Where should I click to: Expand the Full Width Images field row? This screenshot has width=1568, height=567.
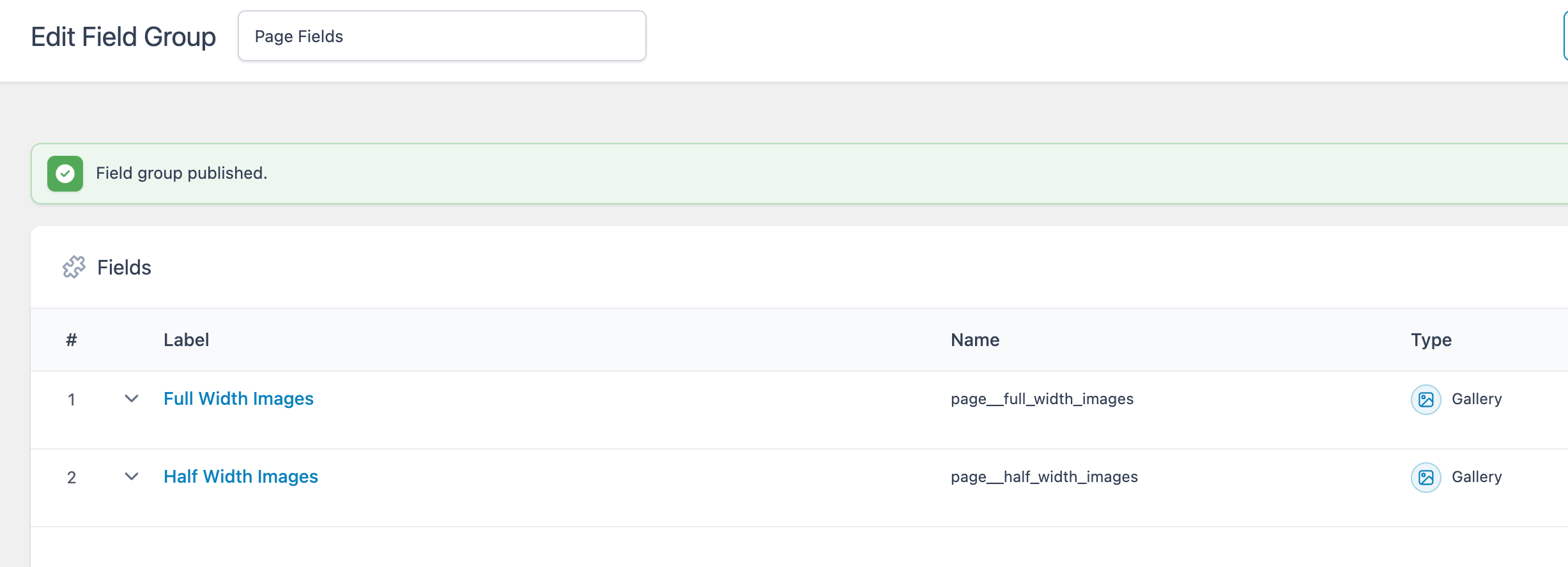click(132, 399)
